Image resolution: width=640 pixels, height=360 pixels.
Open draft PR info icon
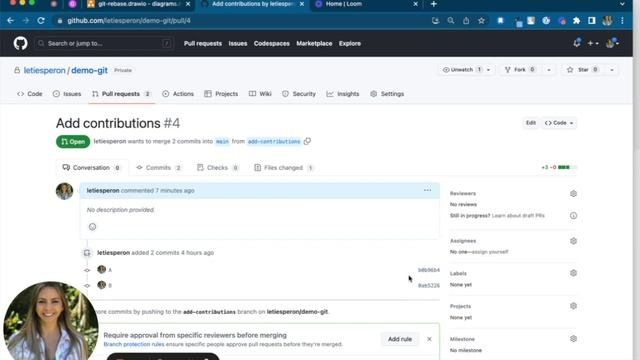tap(573, 216)
